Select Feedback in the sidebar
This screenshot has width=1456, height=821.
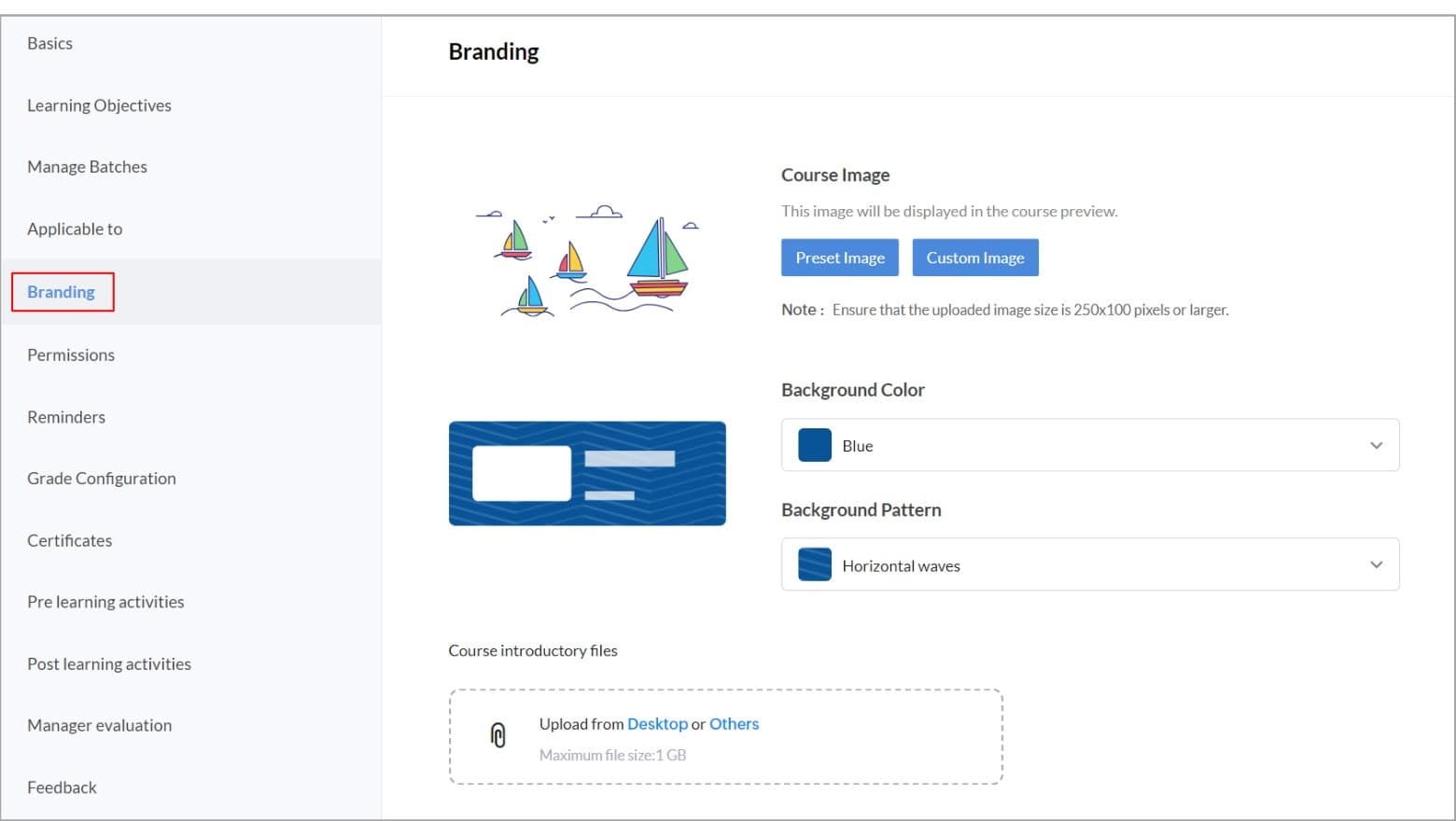tap(62, 787)
